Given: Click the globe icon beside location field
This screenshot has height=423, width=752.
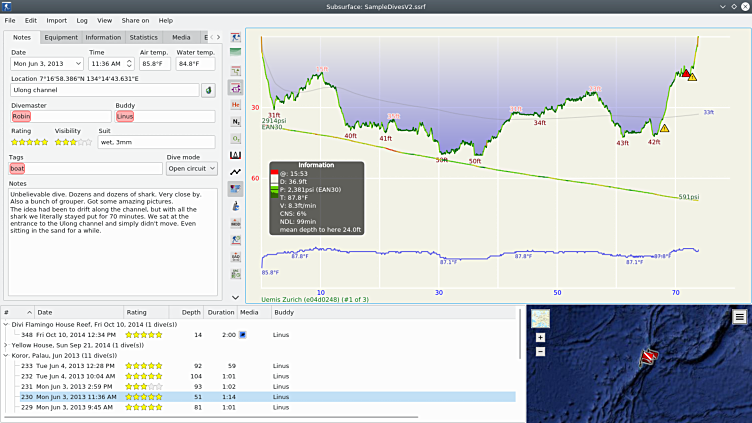Looking at the screenshot, I should pyautogui.click(x=208, y=90).
